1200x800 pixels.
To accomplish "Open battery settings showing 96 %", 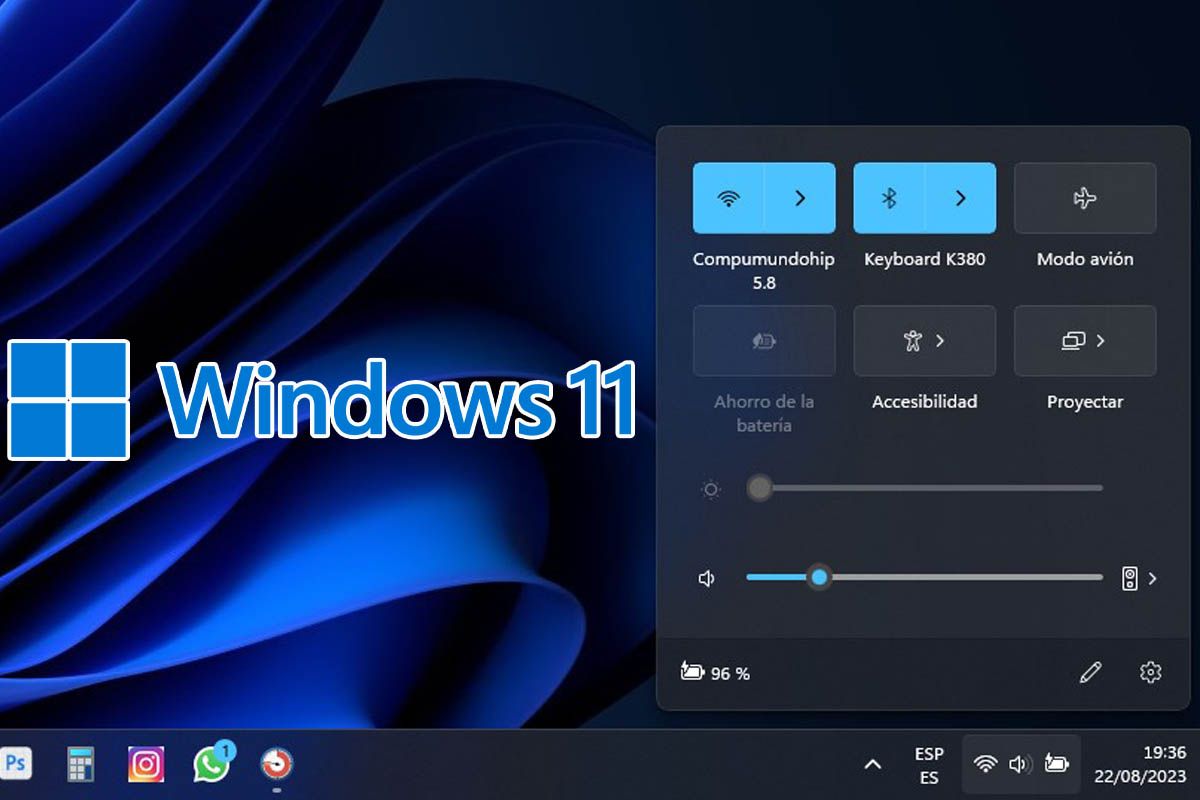I will (715, 673).
